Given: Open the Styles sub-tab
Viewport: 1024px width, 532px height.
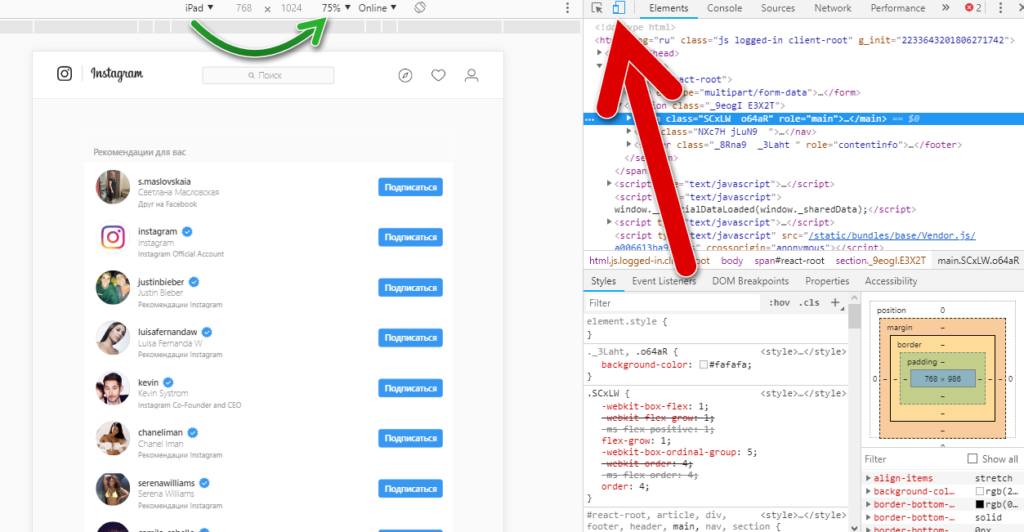Looking at the screenshot, I should pyautogui.click(x=603, y=281).
